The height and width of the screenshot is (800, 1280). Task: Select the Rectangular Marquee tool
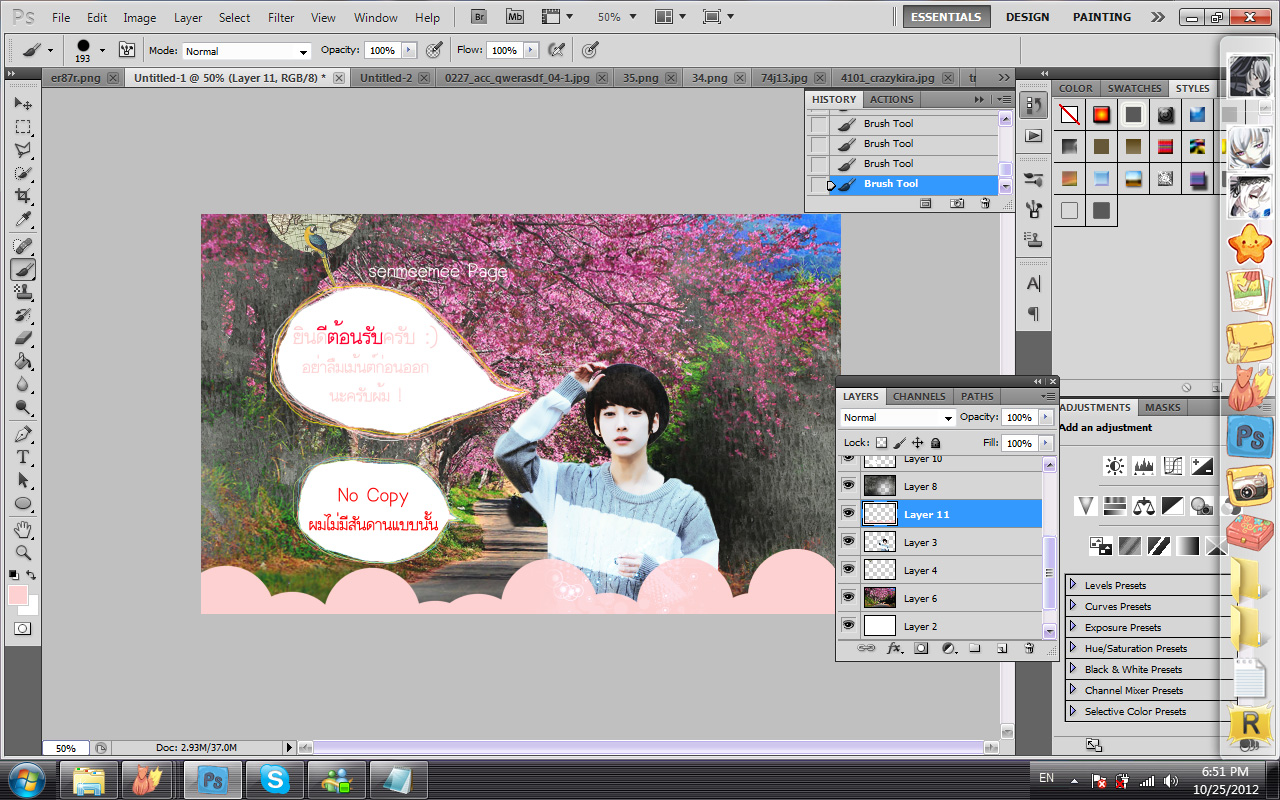pos(23,128)
